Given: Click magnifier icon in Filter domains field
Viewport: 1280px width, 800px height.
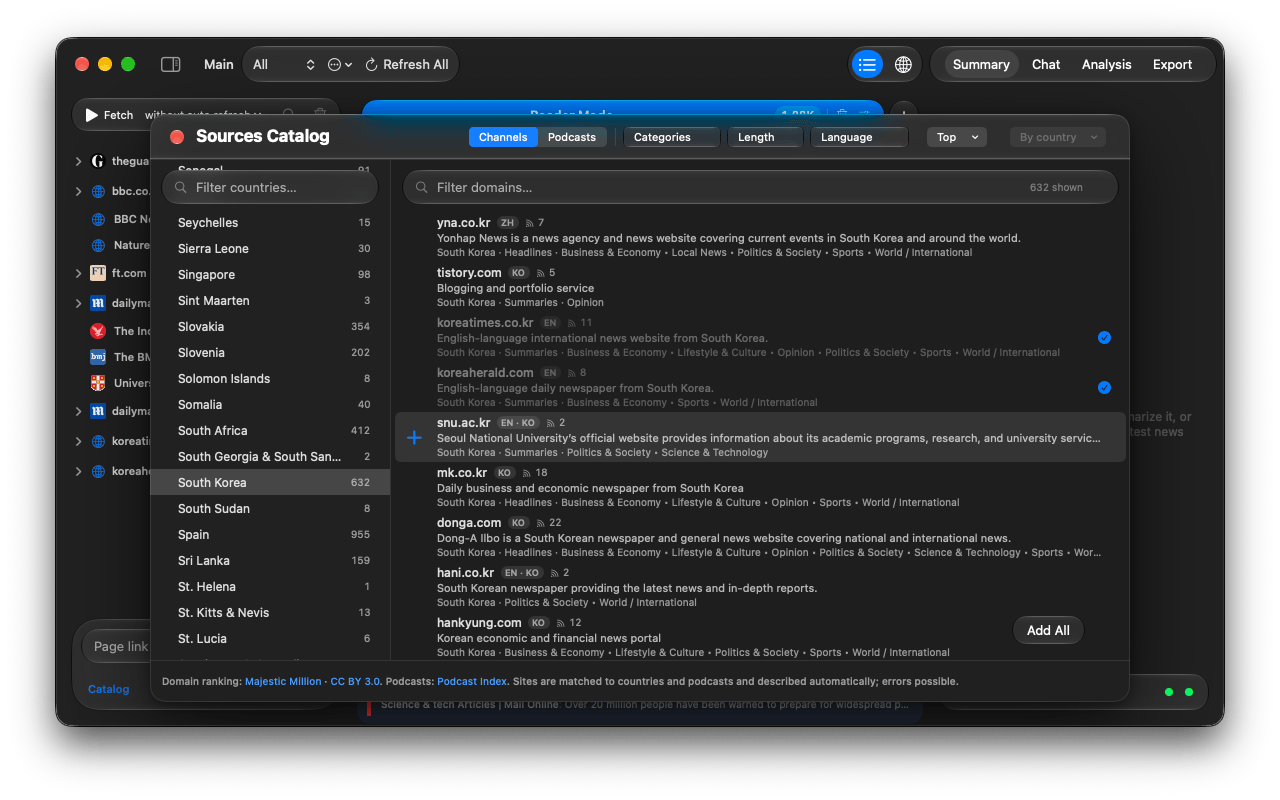Looking at the screenshot, I should (422, 188).
